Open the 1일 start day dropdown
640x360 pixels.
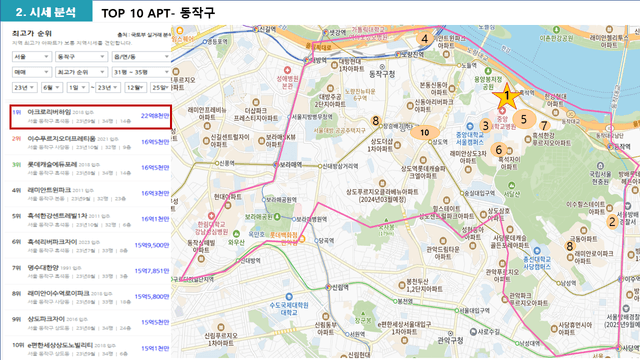point(78,87)
